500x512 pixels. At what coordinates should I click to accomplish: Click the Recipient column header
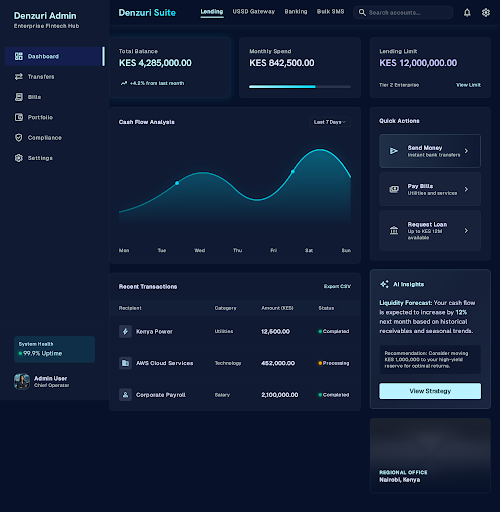(130, 308)
